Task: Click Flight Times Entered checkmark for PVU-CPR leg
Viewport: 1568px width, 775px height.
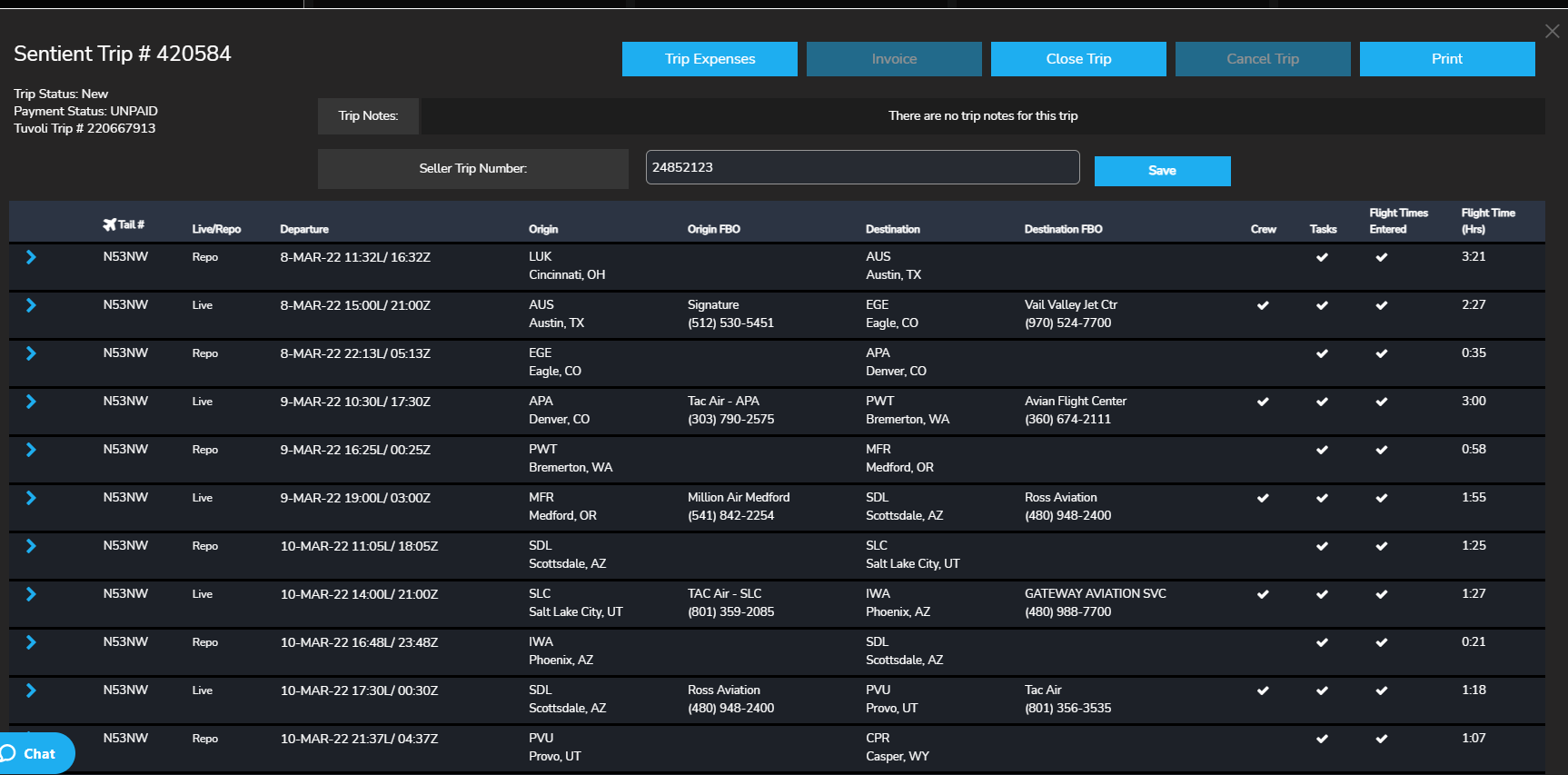Action: (x=1381, y=739)
